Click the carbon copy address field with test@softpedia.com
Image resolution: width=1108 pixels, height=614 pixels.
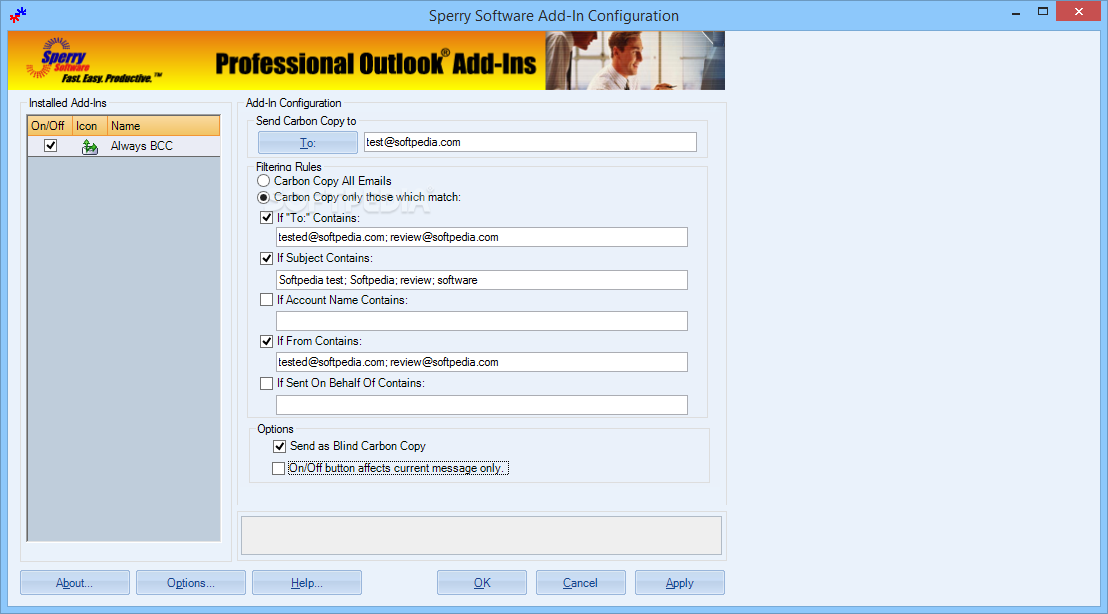[x=530, y=142]
